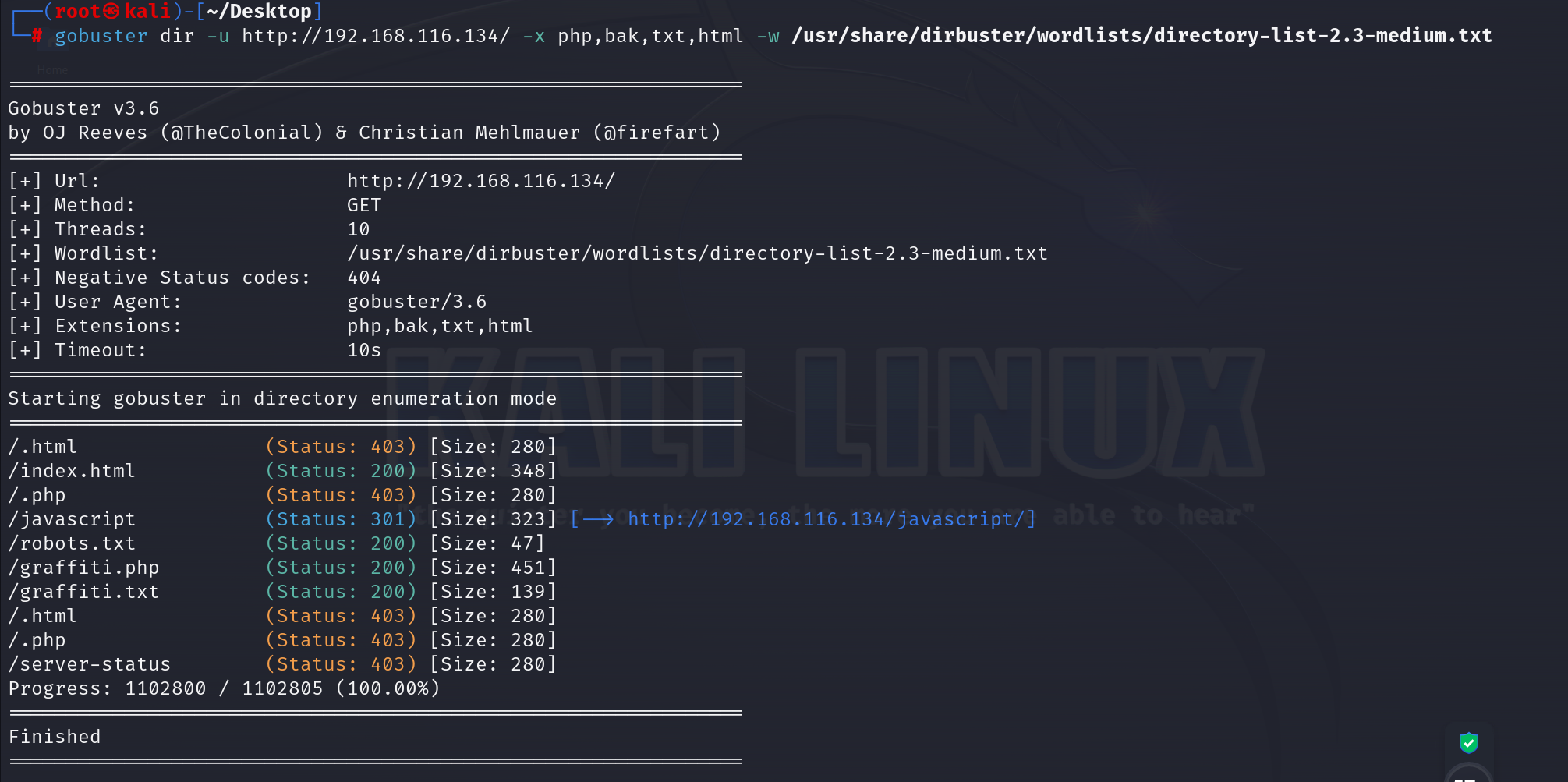Click the author line mentioning OJ Reeves
The width and height of the screenshot is (1568, 782).
[x=364, y=133]
